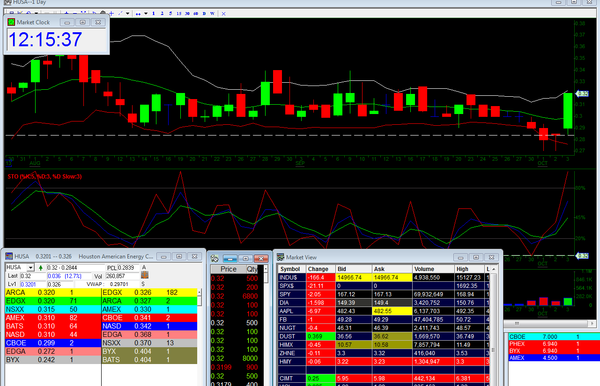
Task: Click the Market Clock green icon
Action: point(11,22)
